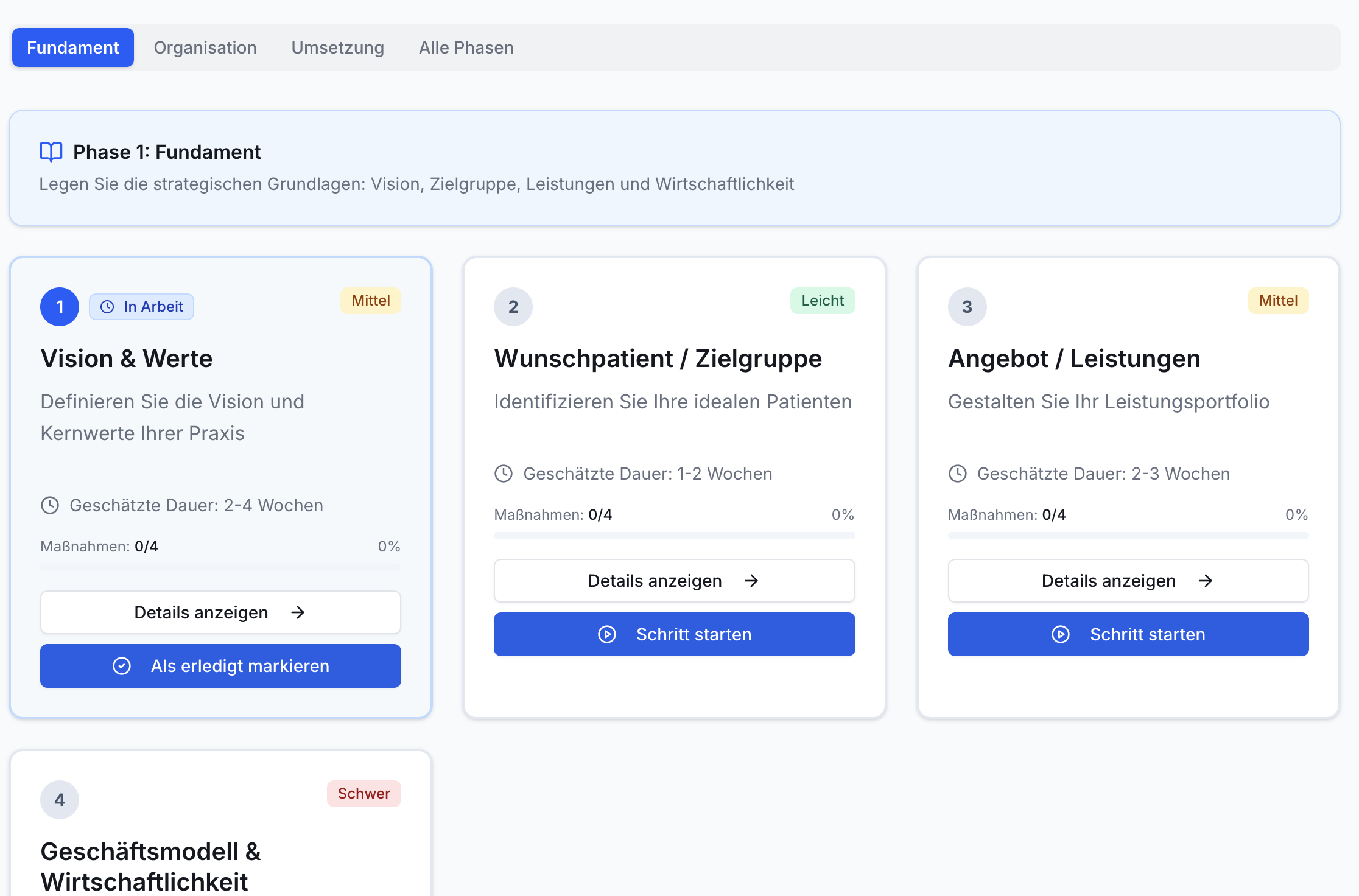The height and width of the screenshot is (896, 1359).
Task: Start the Wunschpatient / Zielgruppe step
Action: point(675,634)
